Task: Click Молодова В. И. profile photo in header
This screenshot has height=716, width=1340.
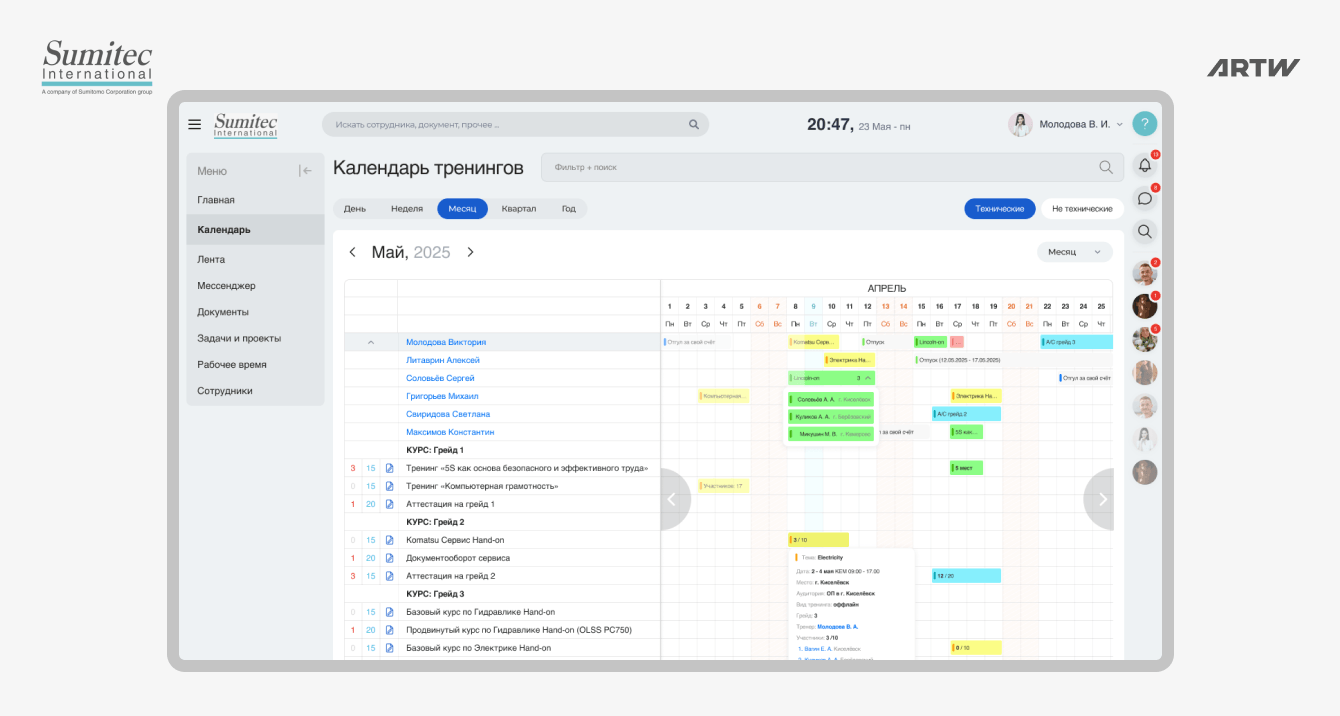Action: click(x=1020, y=124)
